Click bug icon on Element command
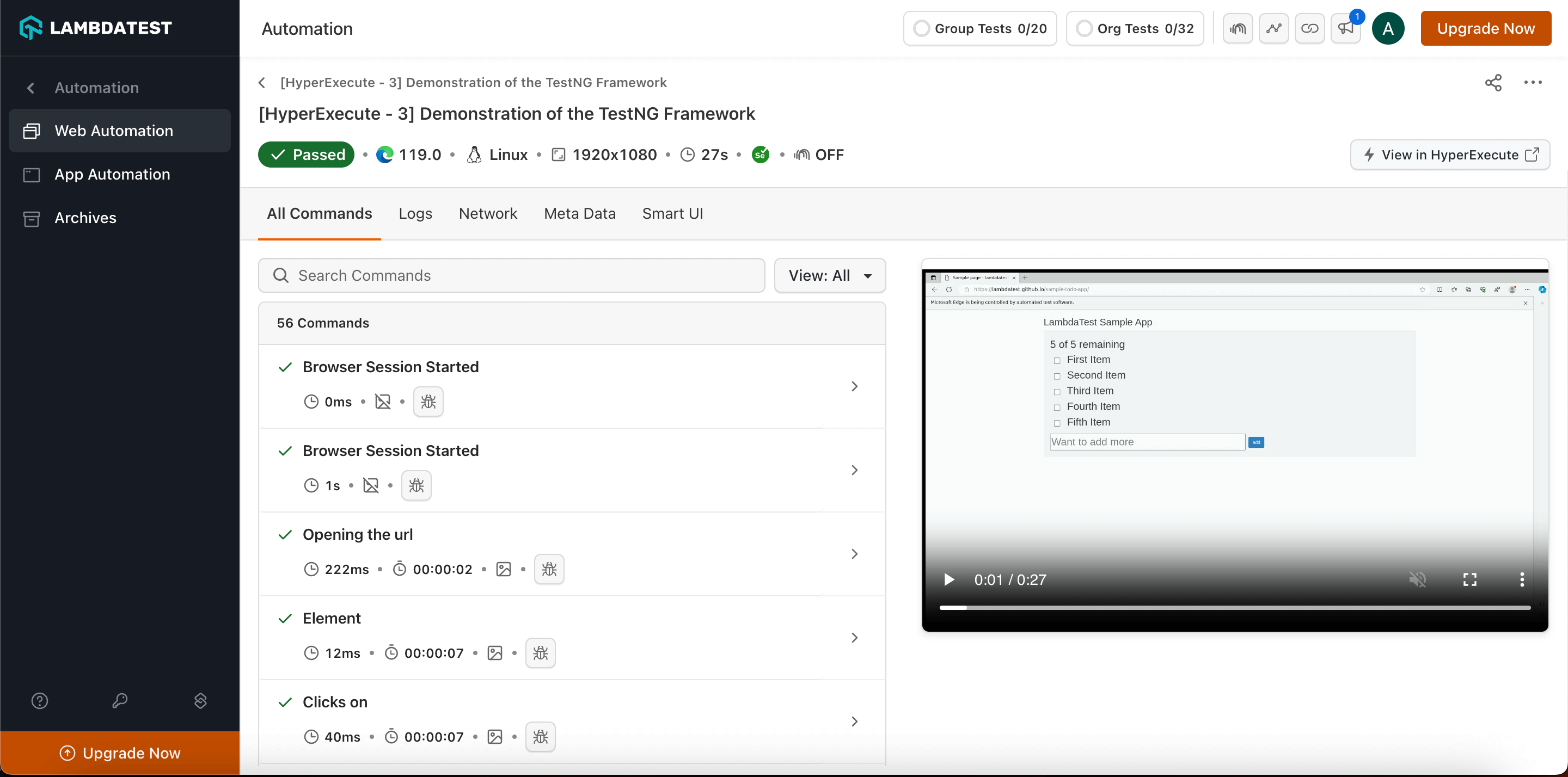The height and width of the screenshot is (777, 1568). click(541, 653)
